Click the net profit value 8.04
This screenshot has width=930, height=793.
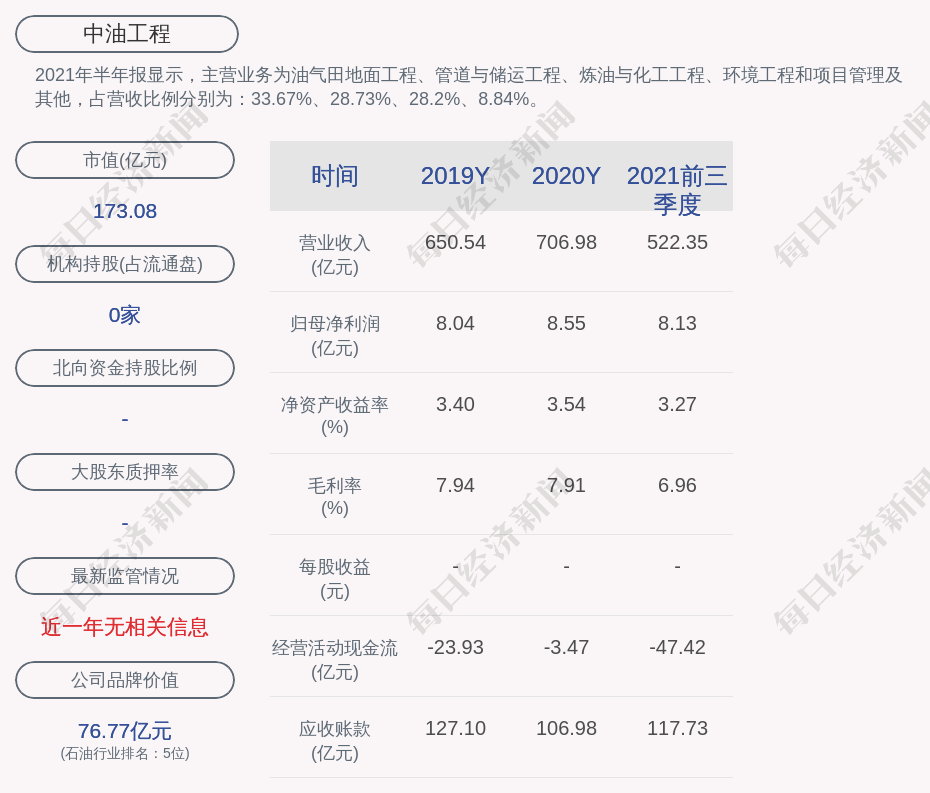(456, 323)
